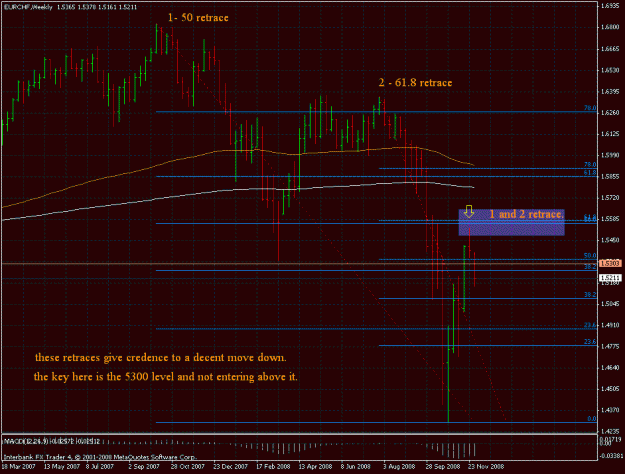
Task: Click the 1.5990 price axis label
Action: click(610, 155)
